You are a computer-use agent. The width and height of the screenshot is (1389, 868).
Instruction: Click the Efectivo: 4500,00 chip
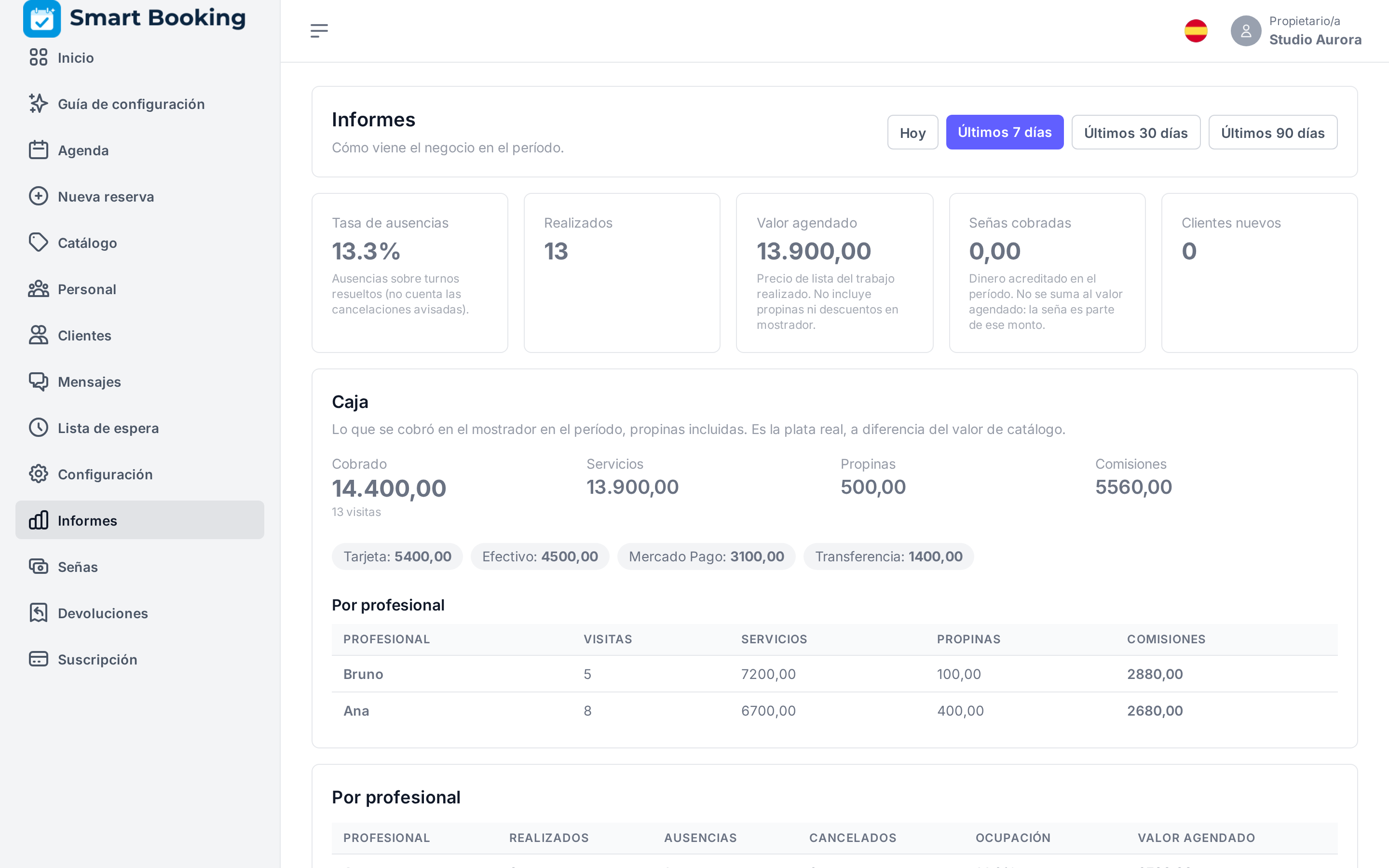coord(540,556)
